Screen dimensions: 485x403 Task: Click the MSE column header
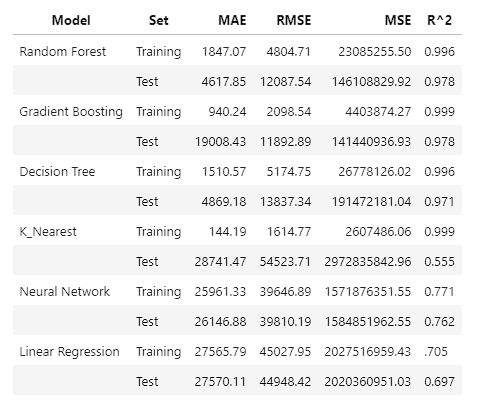[x=398, y=20]
